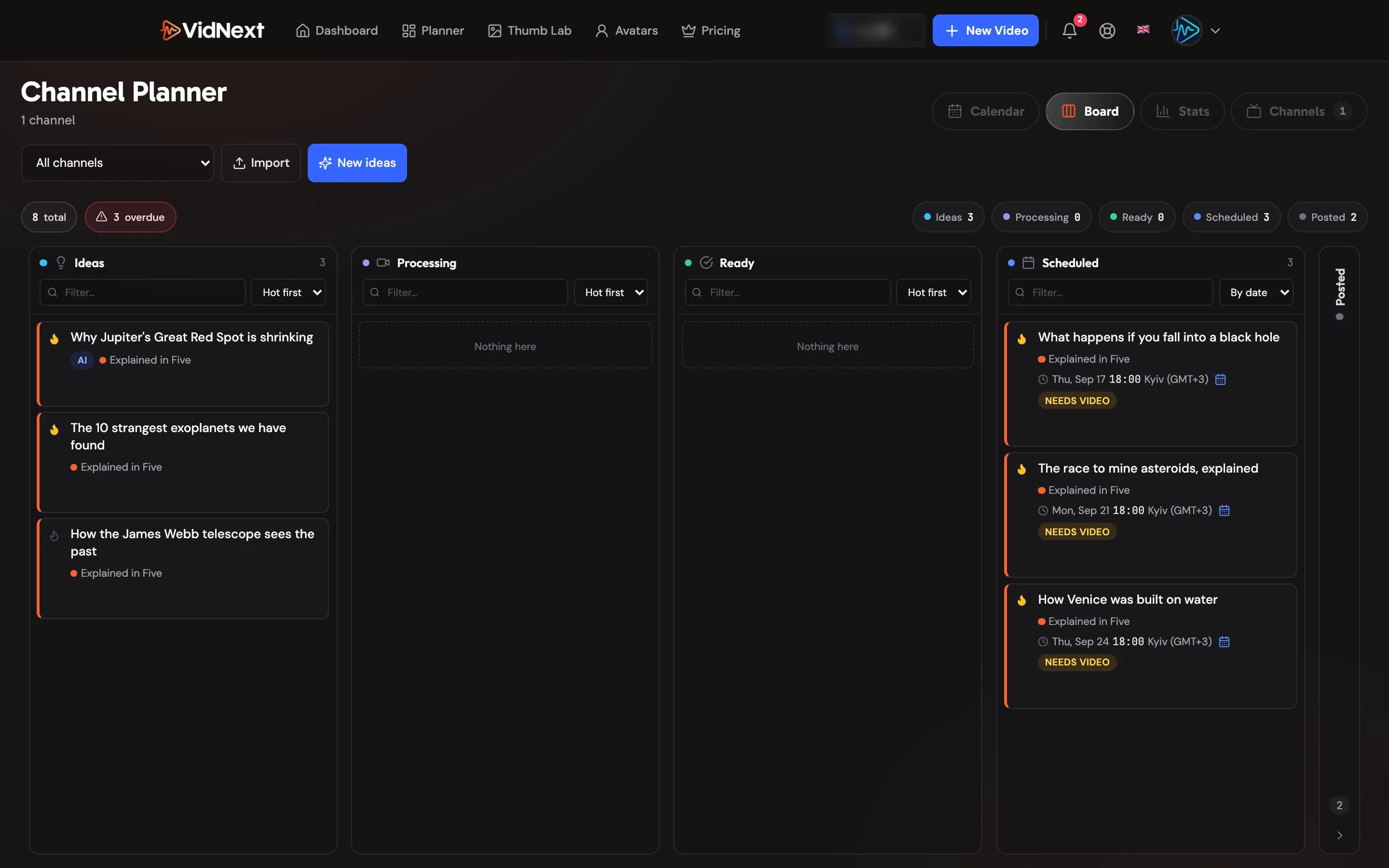Click the AI badge on Jupiter card

coord(82,360)
